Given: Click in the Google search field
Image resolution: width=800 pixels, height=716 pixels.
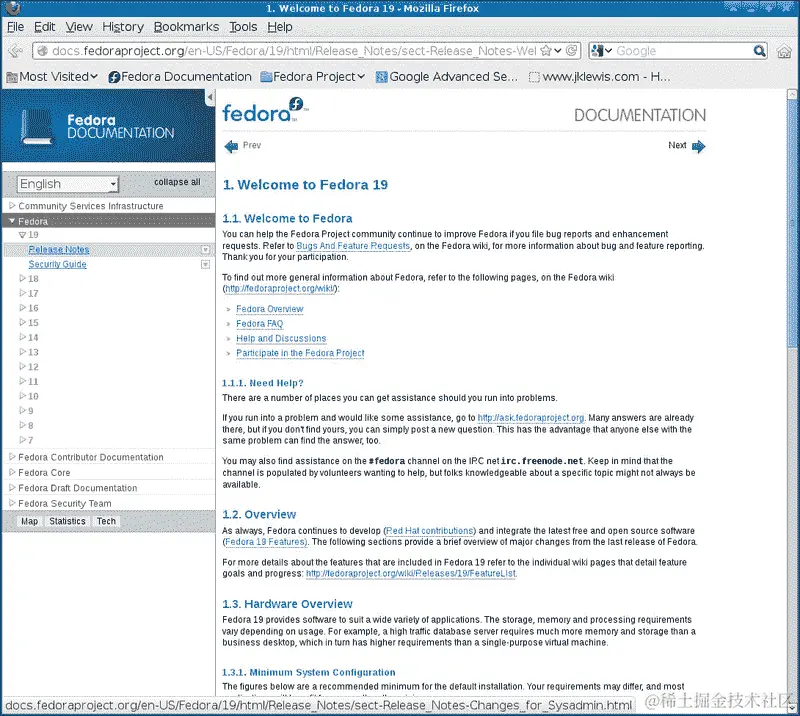Looking at the screenshot, I should pyautogui.click(x=683, y=51).
